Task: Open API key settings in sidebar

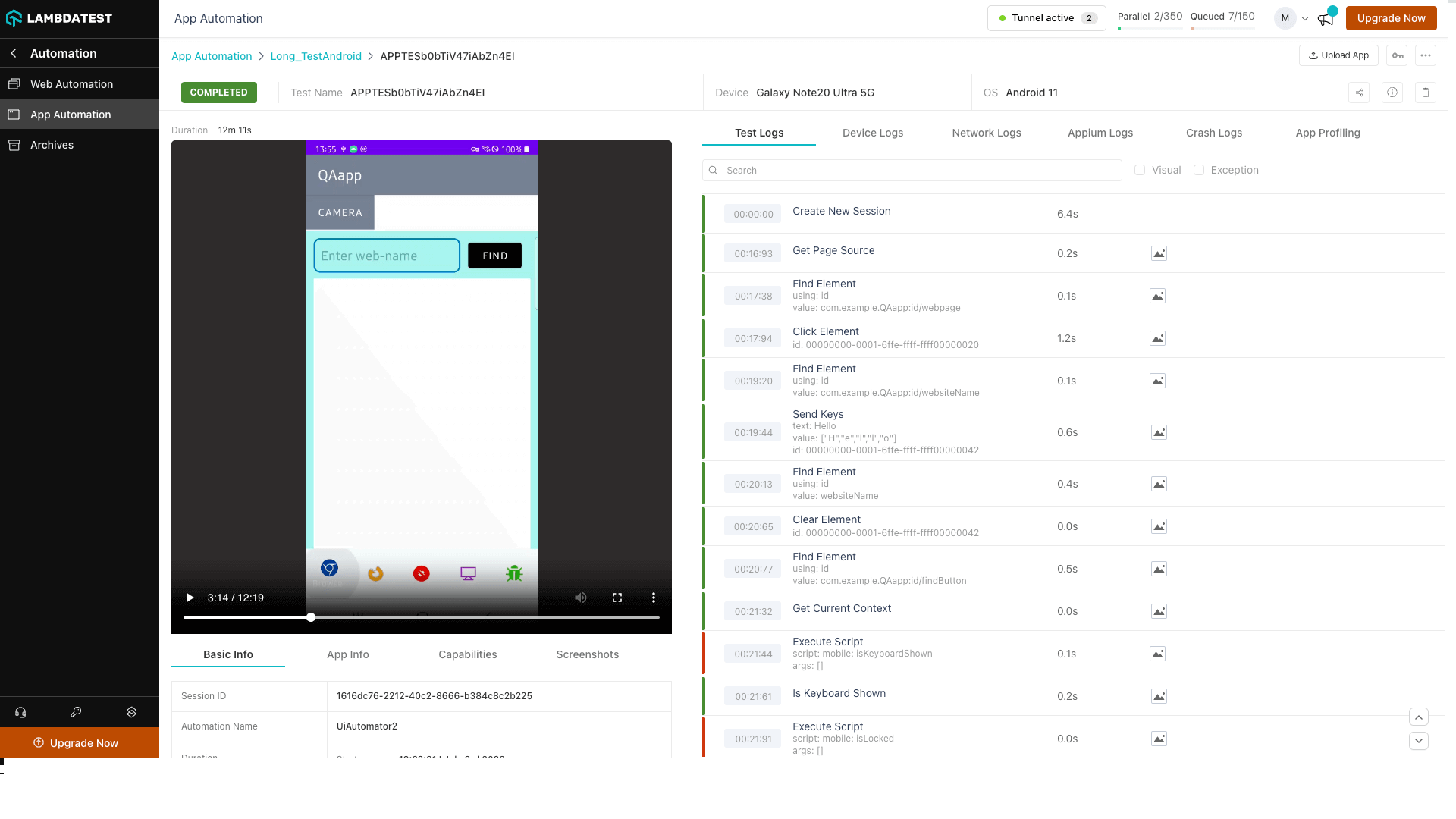Action: coord(76,711)
